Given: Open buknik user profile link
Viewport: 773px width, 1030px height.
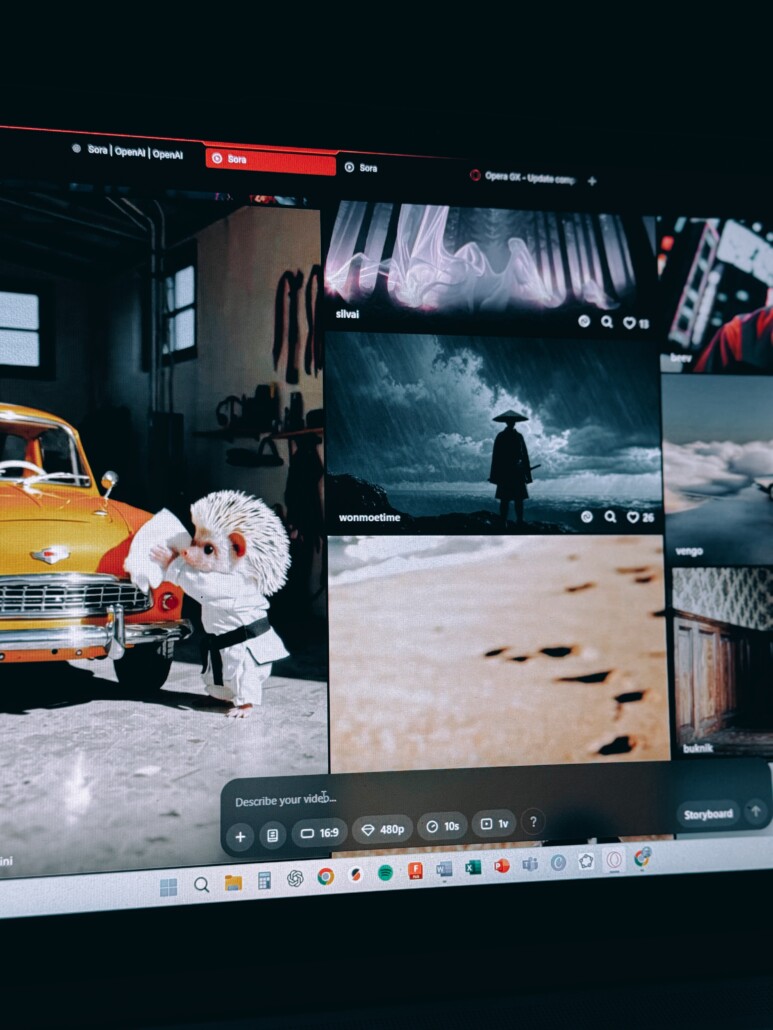Looking at the screenshot, I should 697,748.
